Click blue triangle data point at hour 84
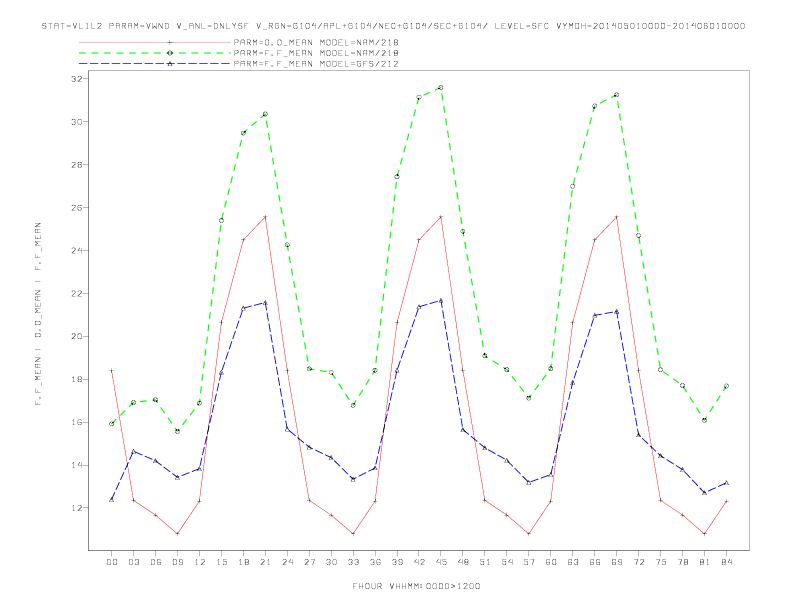The height and width of the screenshot is (612, 792). [726, 483]
